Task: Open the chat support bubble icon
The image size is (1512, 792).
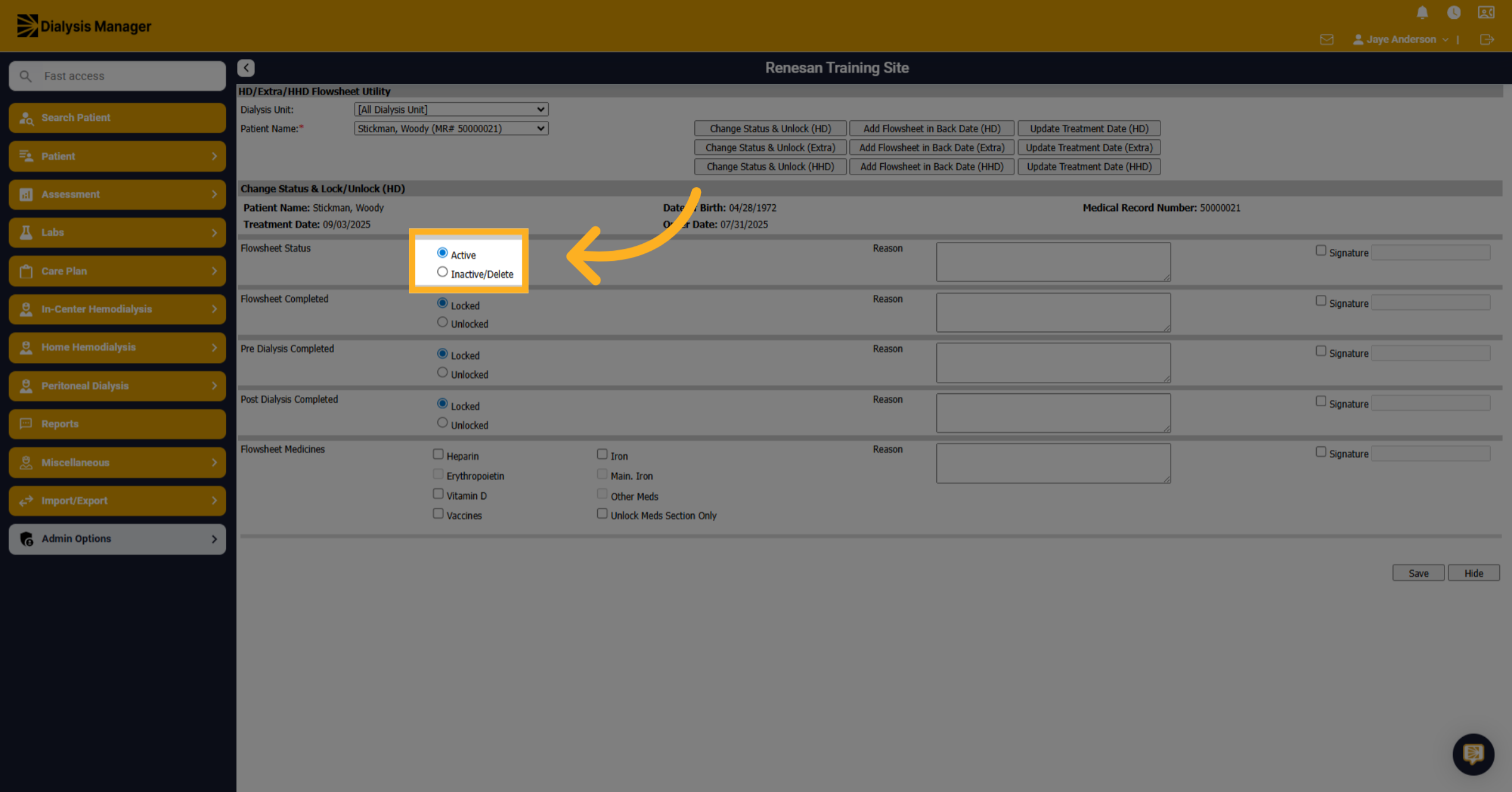Action: (x=1473, y=754)
